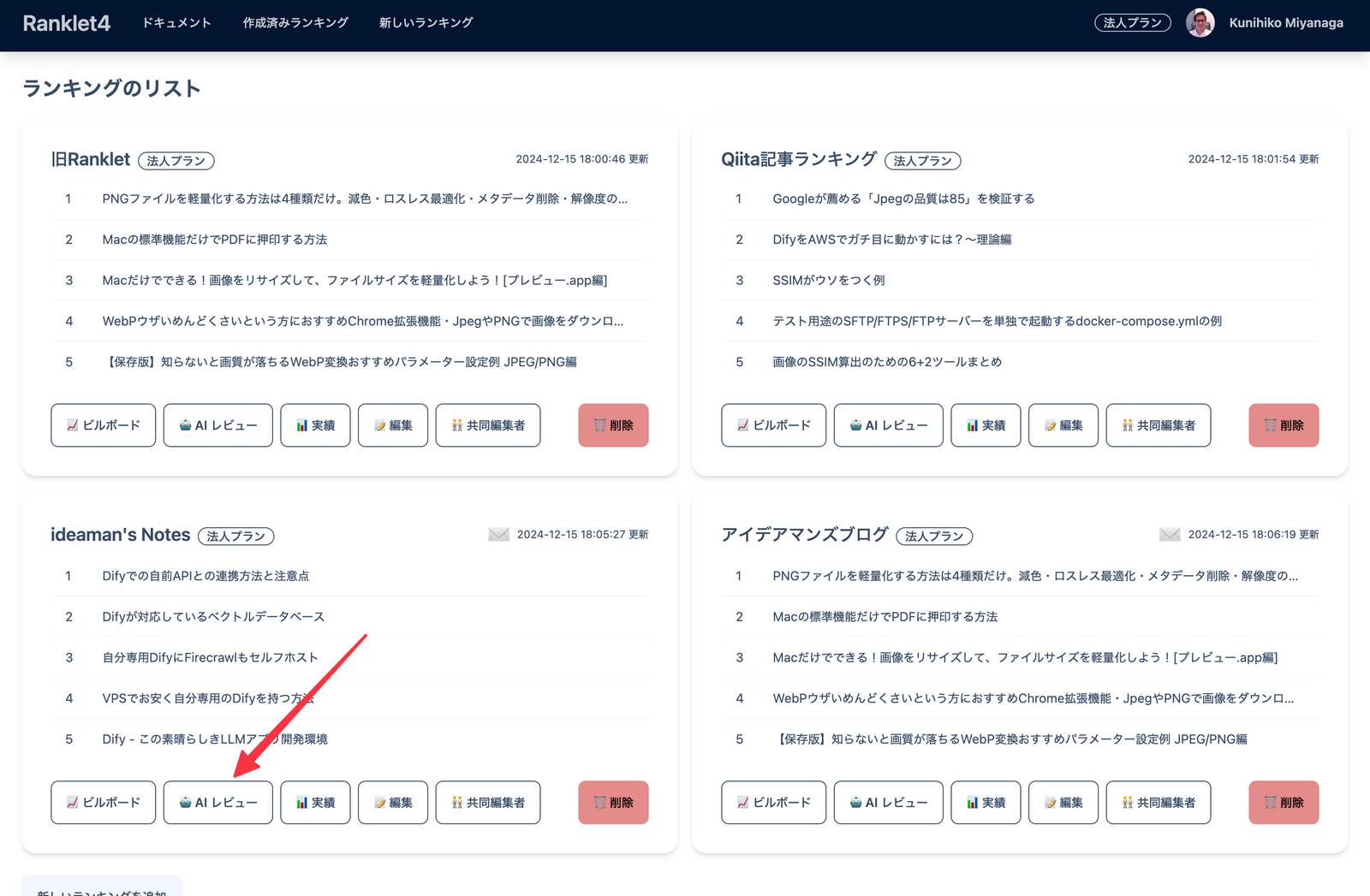Select 旧Ranklet row 'Macの標準機能だけでPDFに押印する方法'
This screenshot has width=1370, height=896.
point(349,240)
